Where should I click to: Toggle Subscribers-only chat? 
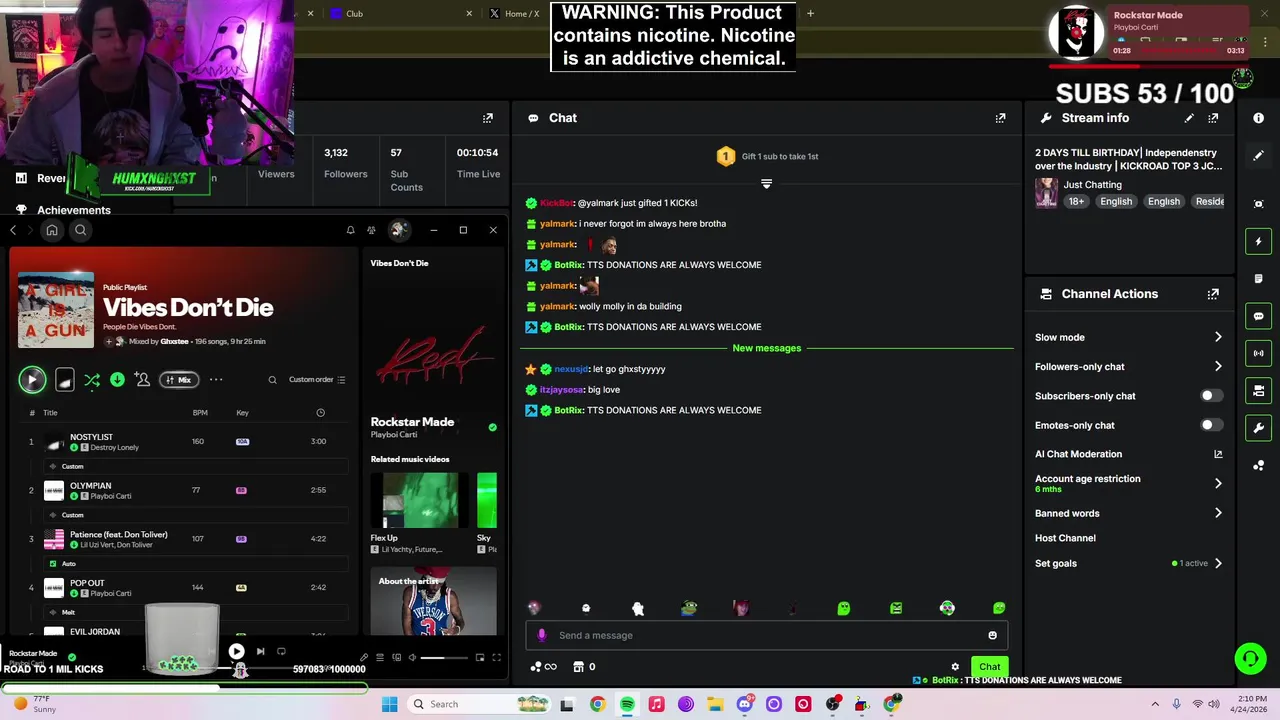[x=1211, y=396]
